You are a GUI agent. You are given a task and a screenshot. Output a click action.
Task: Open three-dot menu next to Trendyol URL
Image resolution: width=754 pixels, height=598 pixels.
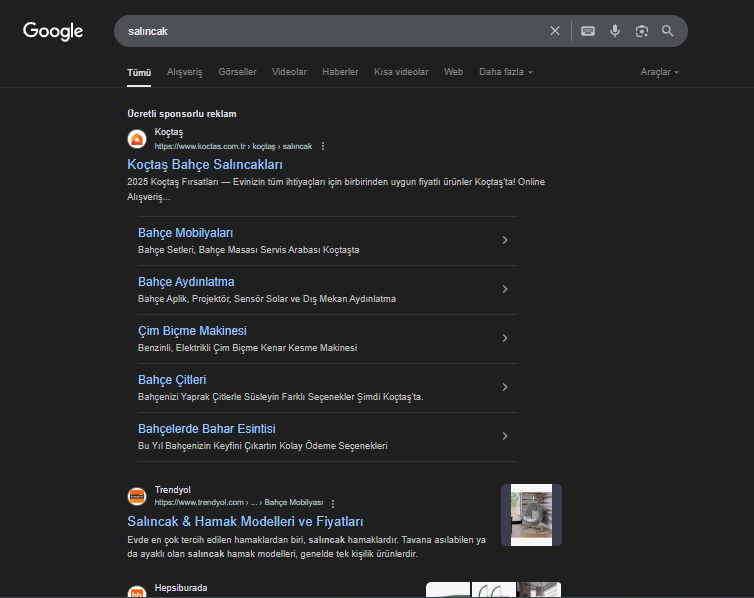point(333,503)
